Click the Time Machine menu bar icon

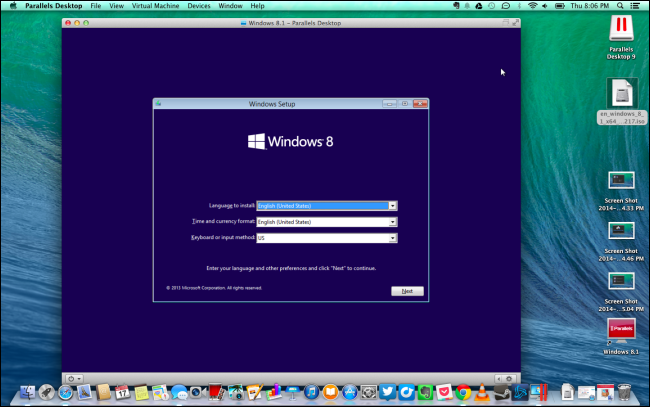pyautogui.click(x=492, y=6)
